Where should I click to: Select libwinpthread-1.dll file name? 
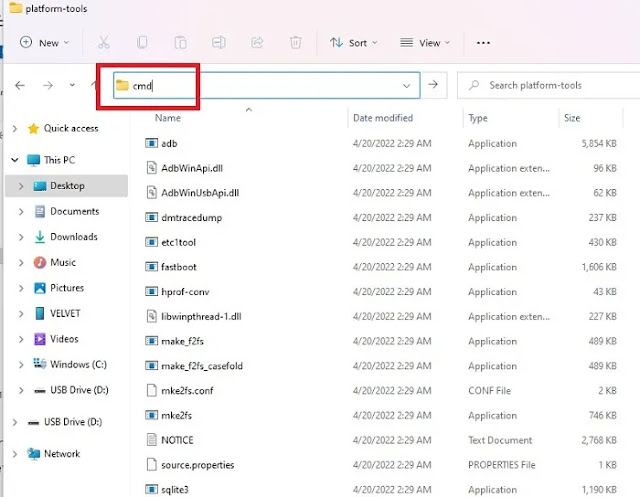click(201, 317)
